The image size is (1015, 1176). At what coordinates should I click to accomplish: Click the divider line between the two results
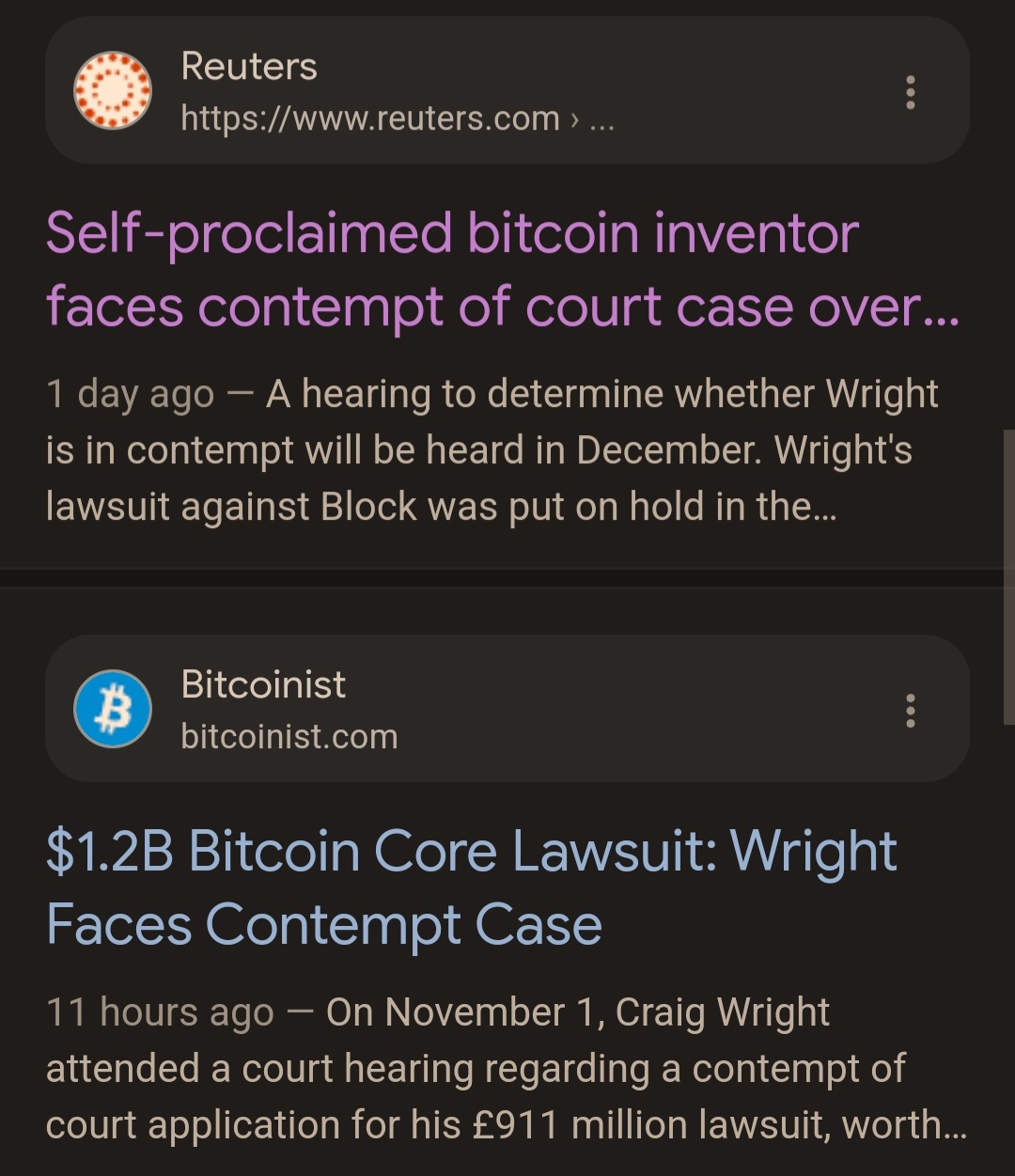pyautogui.click(x=507, y=578)
